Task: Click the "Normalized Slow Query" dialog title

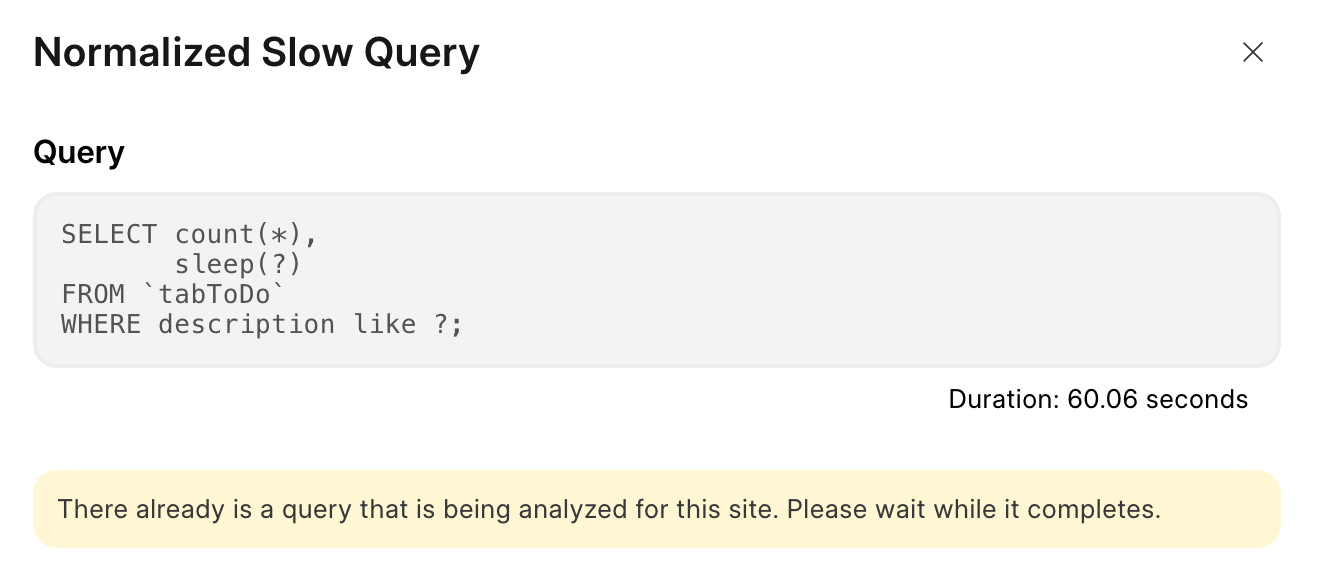Action: [x=256, y=53]
